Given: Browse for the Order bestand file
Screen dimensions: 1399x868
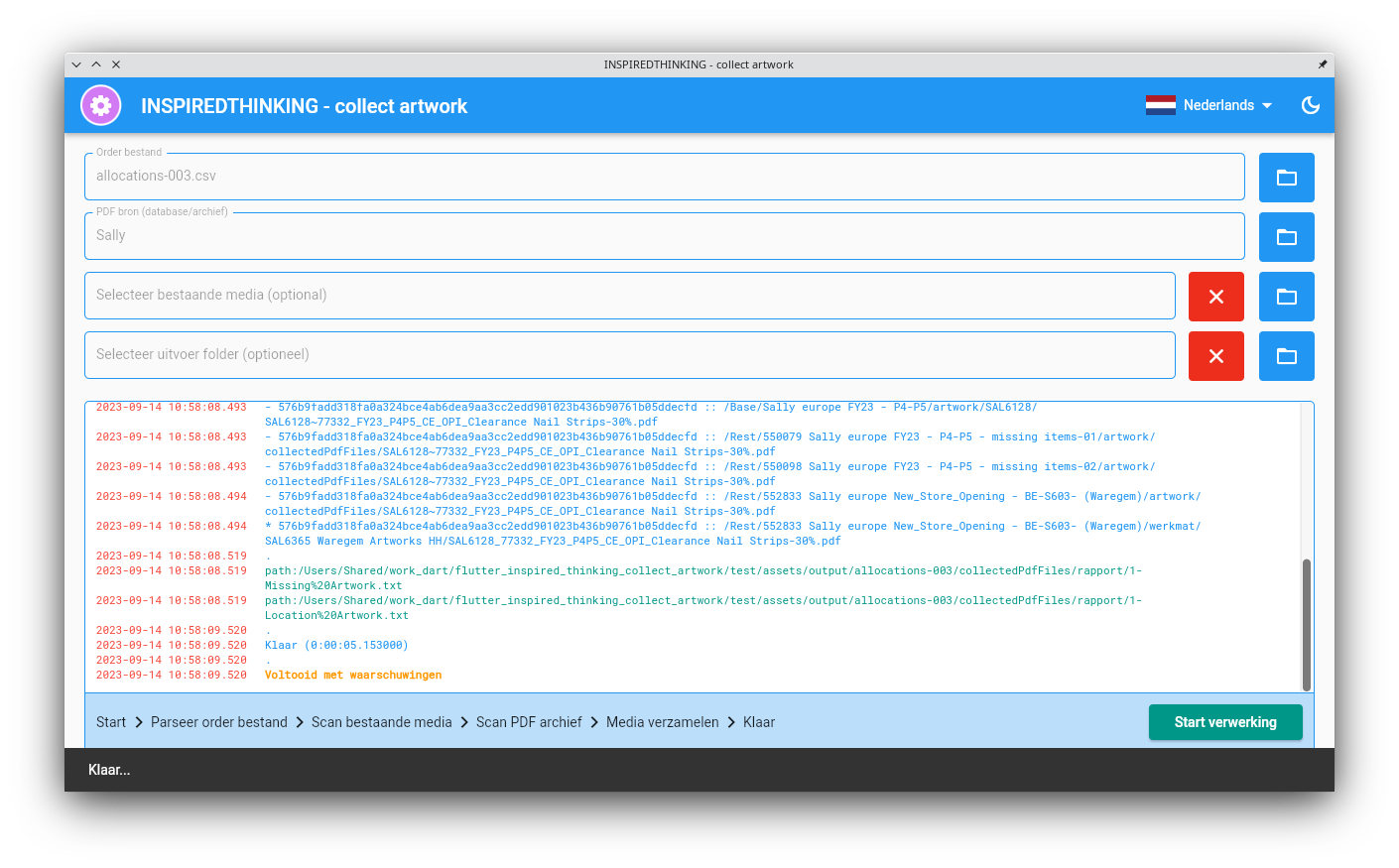Looking at the screenshot, I should coord(1286,178).
